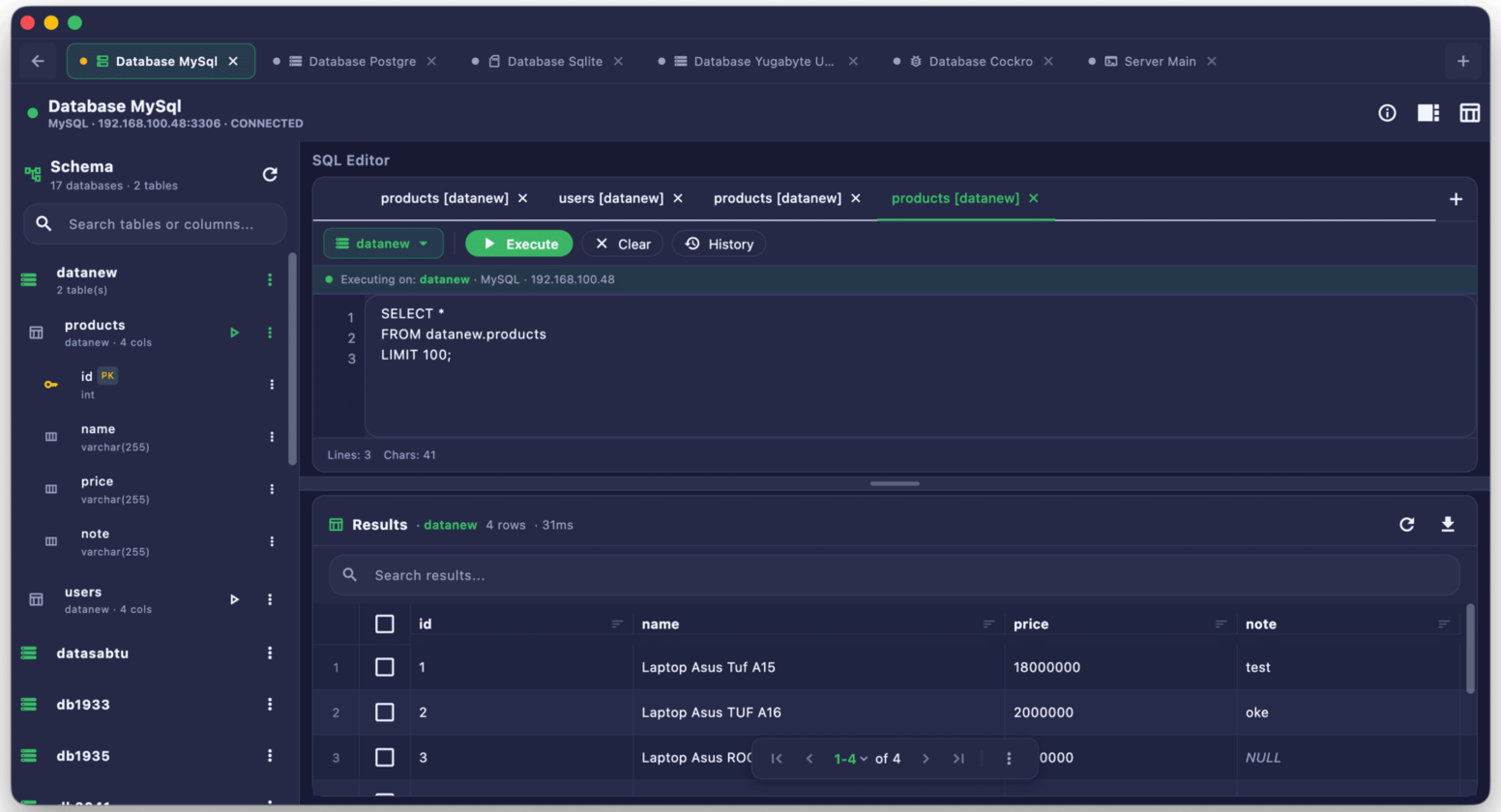
Task: Select row 1 Laptop Asus Tuf A15
Action: click(x=384, y=667)
